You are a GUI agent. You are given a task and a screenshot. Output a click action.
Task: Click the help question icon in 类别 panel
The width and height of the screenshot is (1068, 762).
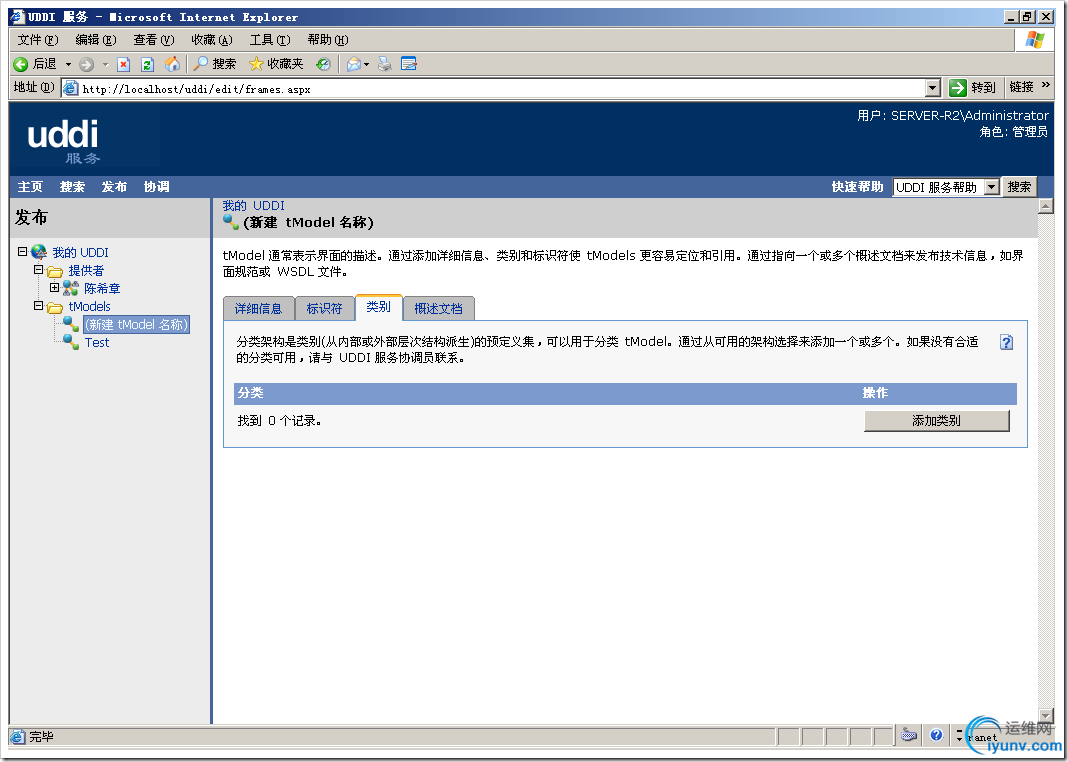pos(1006,342)
